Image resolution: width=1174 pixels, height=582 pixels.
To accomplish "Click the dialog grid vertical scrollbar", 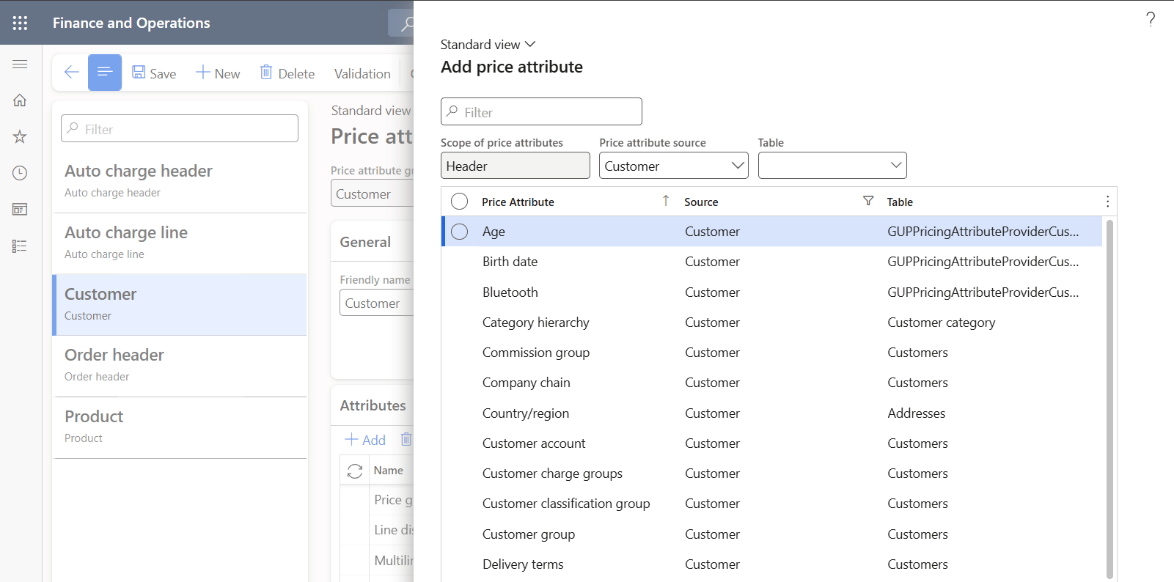I will (x=1110, y=397).
